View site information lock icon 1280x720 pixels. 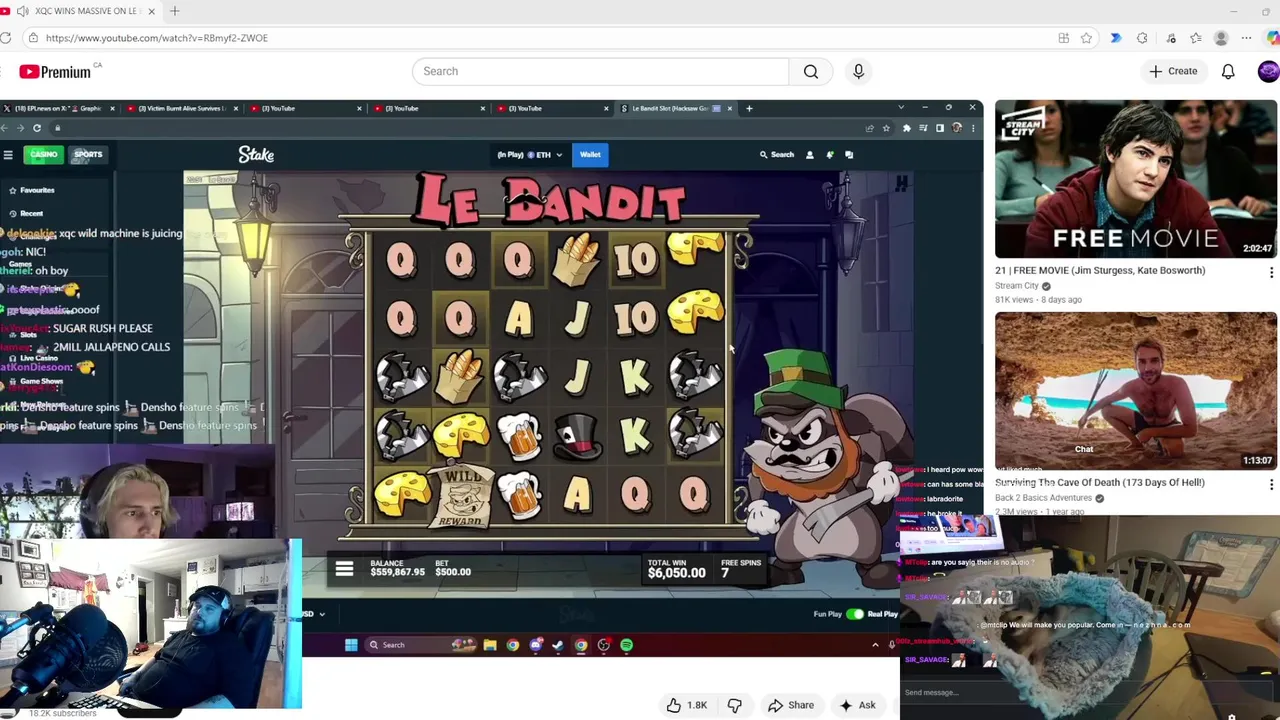33,38
